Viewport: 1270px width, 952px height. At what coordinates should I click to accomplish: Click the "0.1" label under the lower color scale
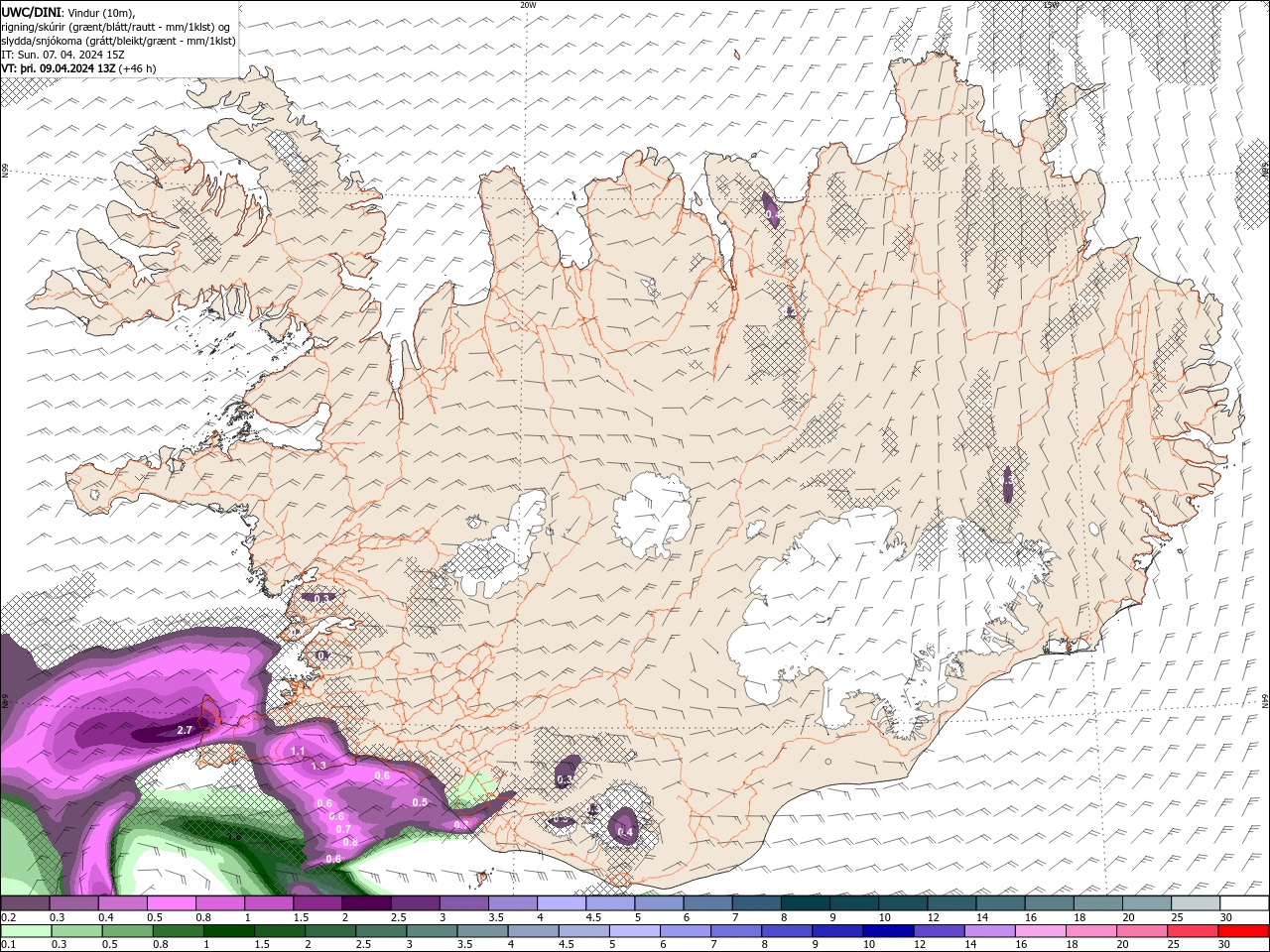point(8,945)
